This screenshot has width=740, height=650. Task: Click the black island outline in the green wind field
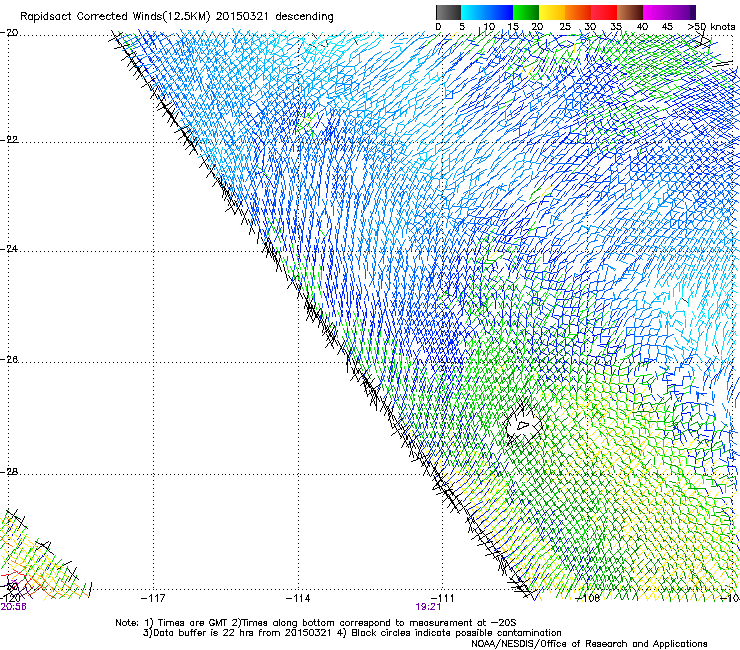coord(522,426)
